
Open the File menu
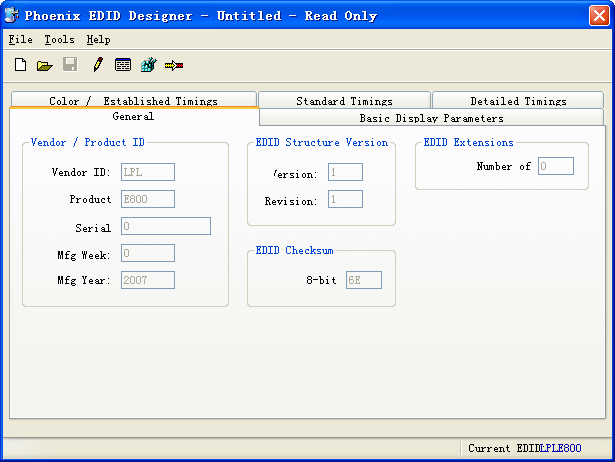click(x=20, y=40)
